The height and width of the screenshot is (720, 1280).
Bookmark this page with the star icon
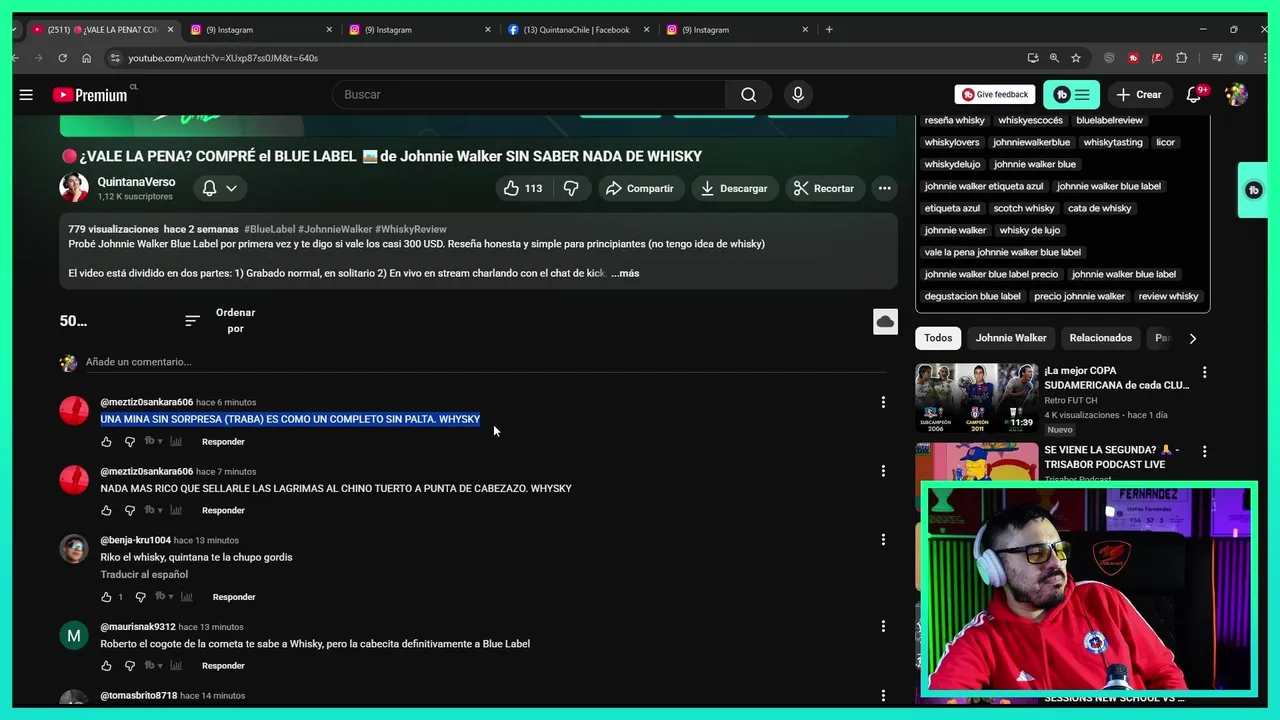click(x=1076, y=58)
